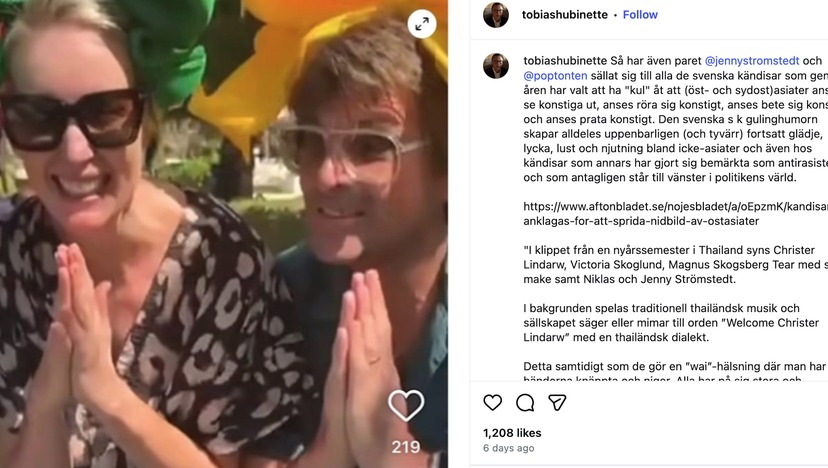Open comments with the speech bubble icon
This screenshot has width=828, height=468.
525,403
